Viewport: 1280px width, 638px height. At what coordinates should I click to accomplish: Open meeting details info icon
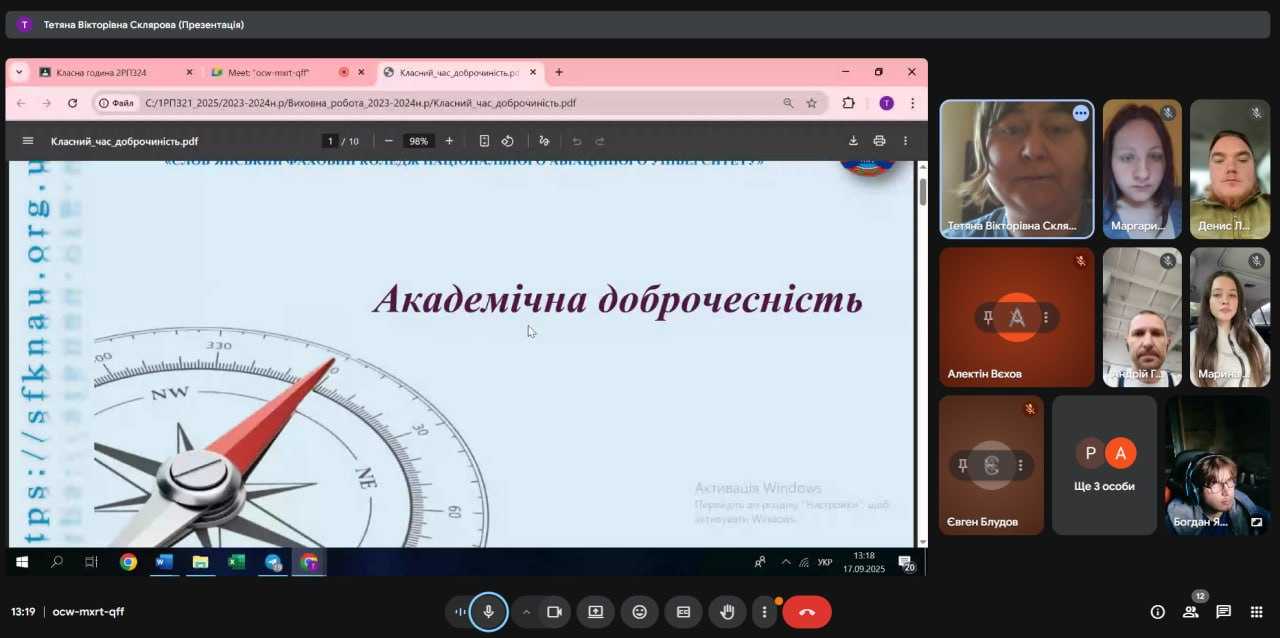1158,612
